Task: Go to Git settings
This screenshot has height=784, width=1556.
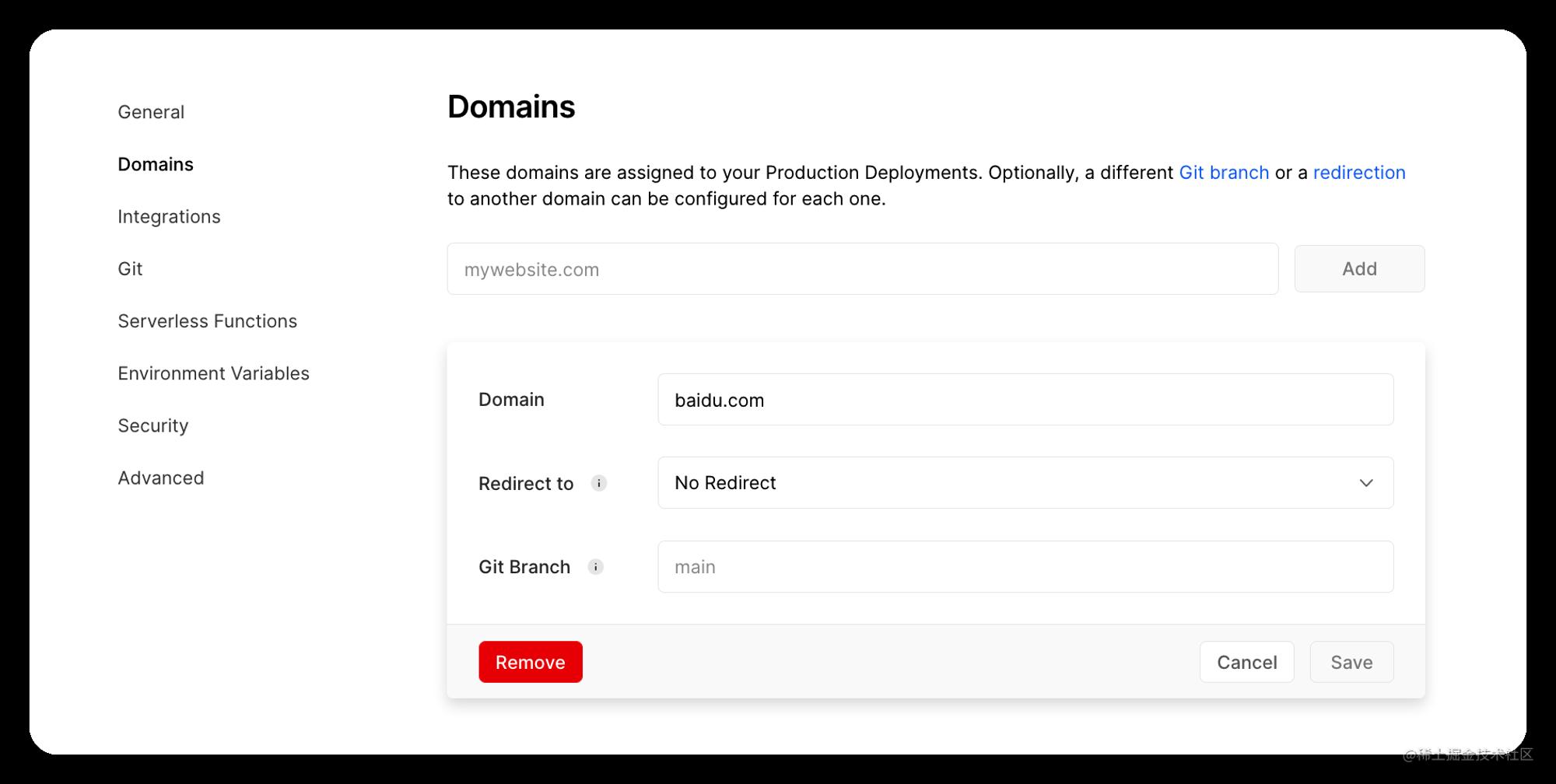Action: [129, 268]
